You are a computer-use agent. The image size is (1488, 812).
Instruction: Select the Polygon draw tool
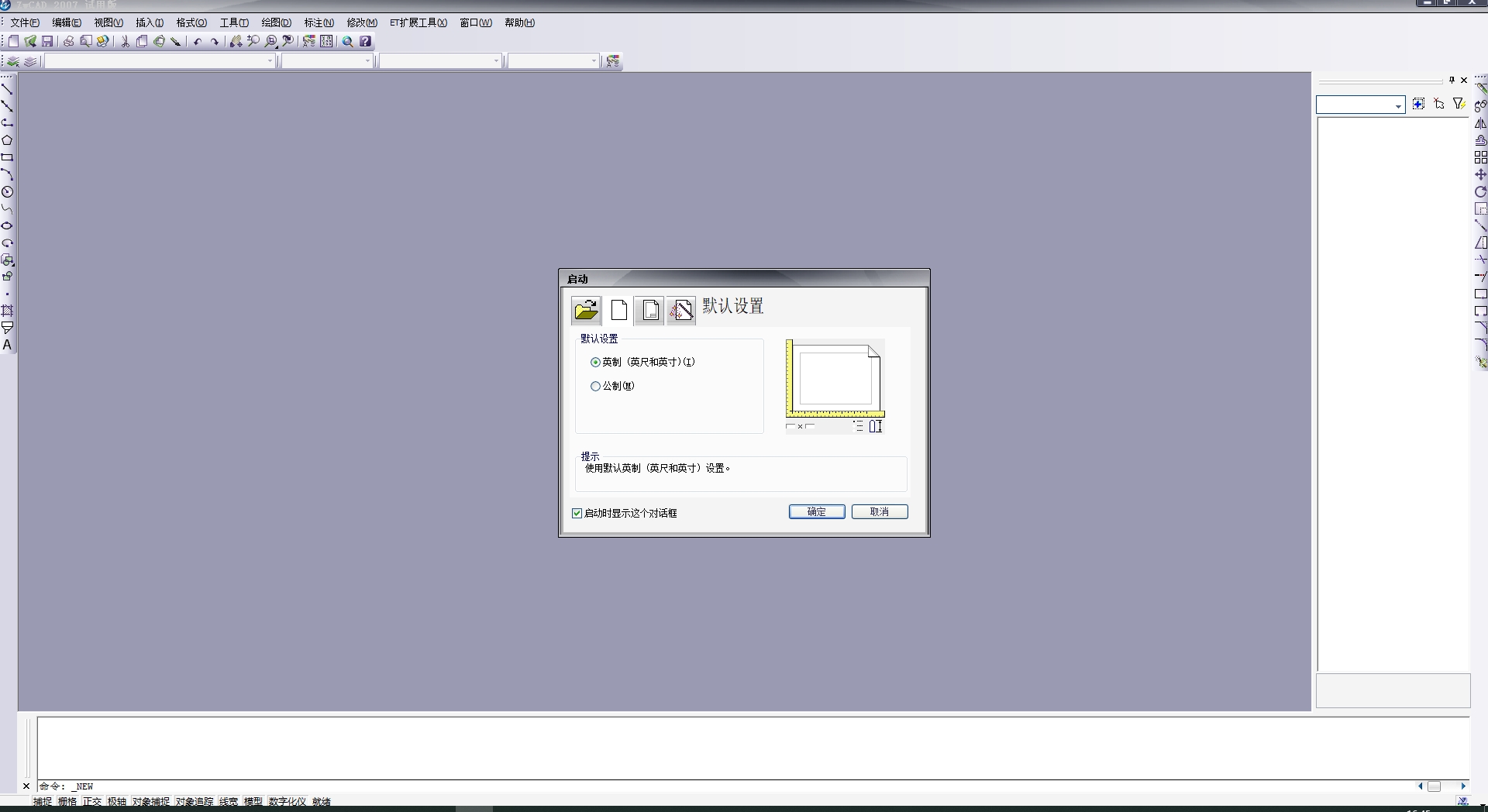(7, 140)
